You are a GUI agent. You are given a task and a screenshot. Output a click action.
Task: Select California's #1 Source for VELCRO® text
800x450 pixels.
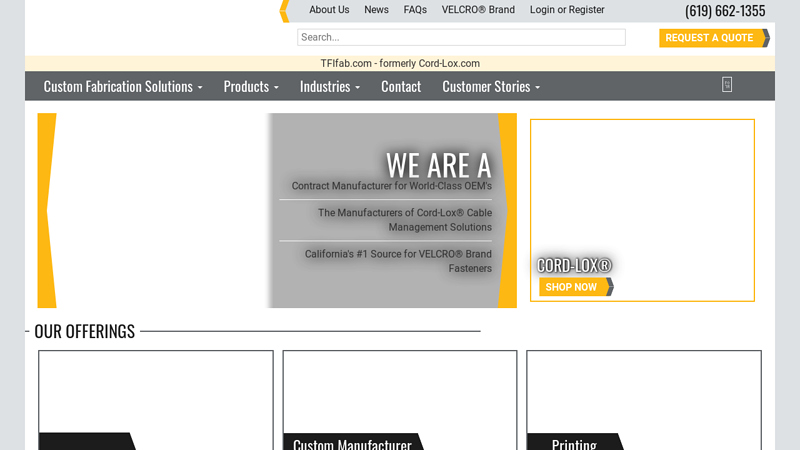pos(398,261)
